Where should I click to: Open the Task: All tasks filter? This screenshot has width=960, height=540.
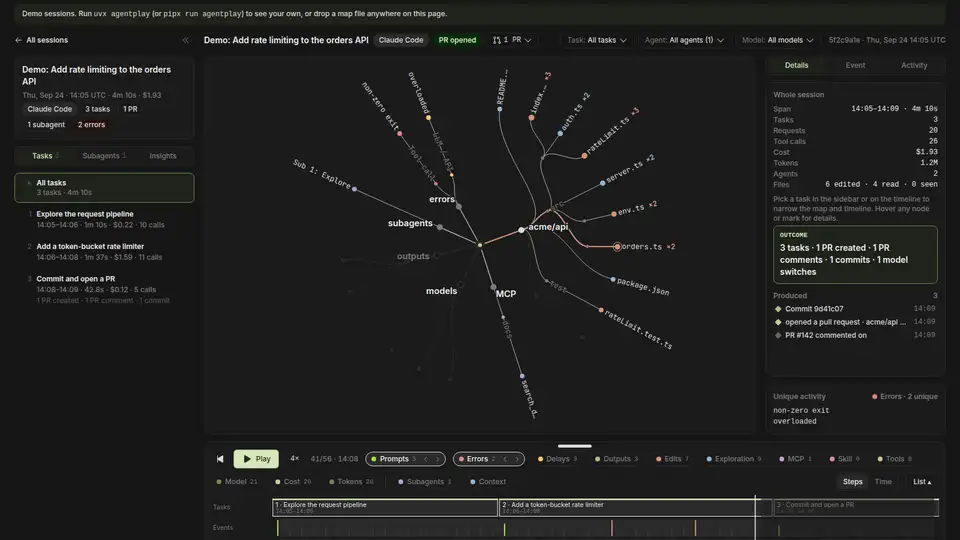pos(596,40)
